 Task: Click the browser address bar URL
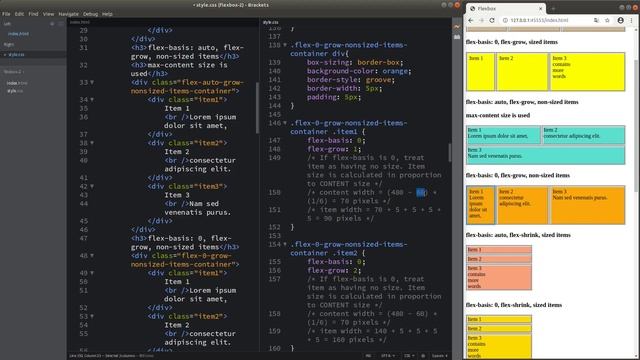coord(539,20)
